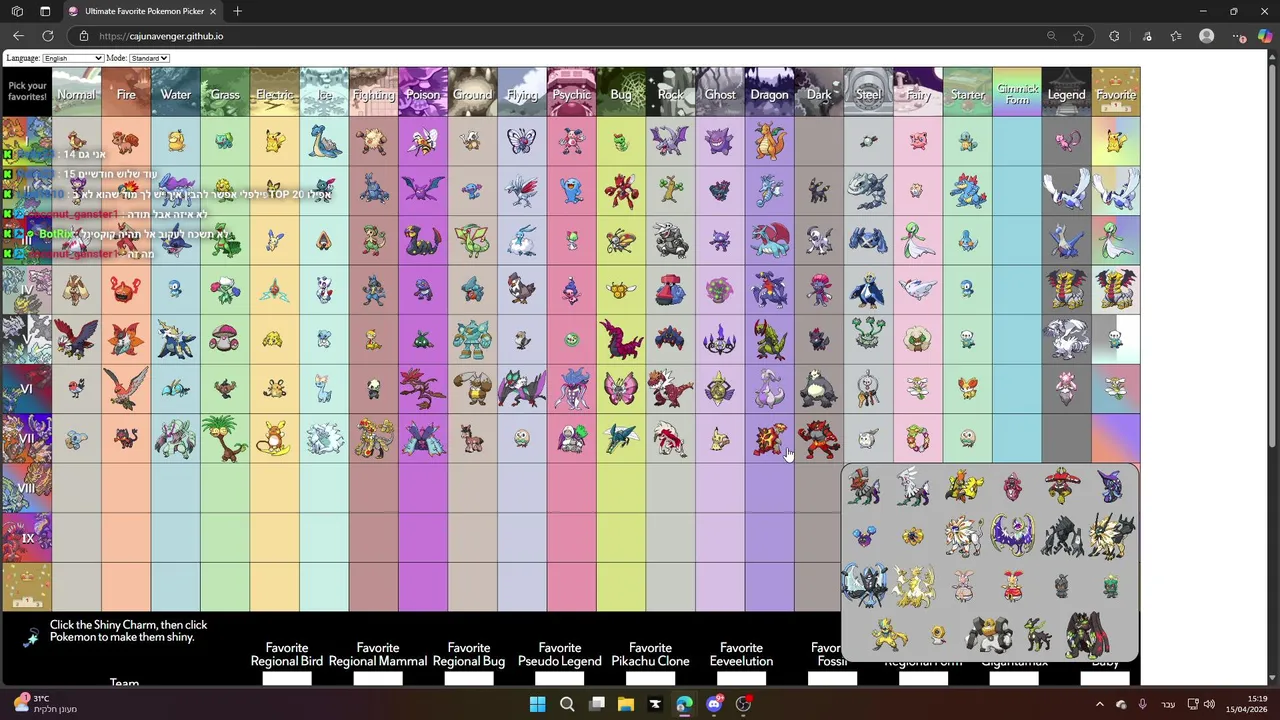The height and width of the screenshot is (720, 1280).
Task: Choose Feraligatr in the Starter column
Action: click(x=967, y=190)
